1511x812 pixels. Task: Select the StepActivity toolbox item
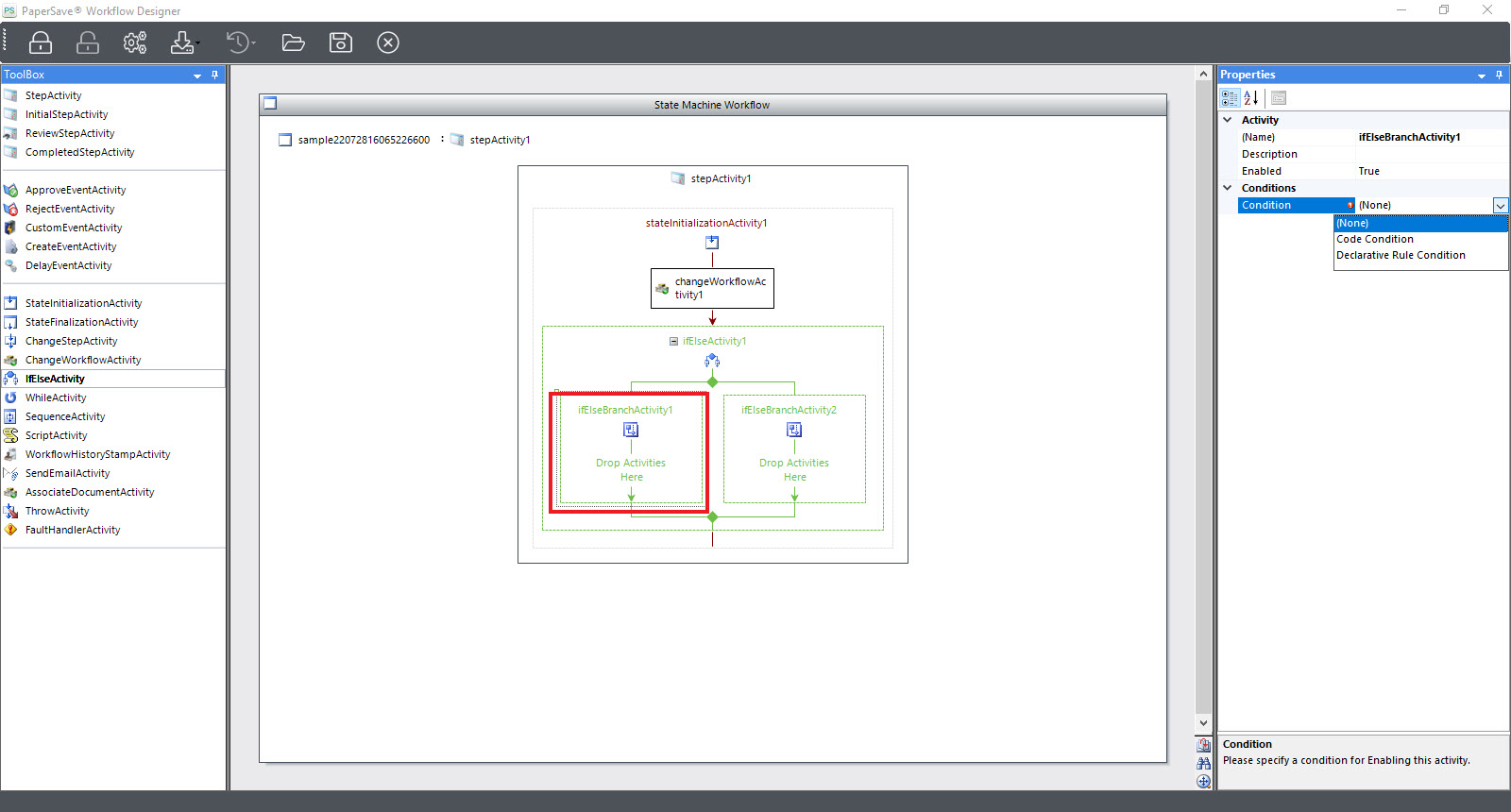point(113,95)
